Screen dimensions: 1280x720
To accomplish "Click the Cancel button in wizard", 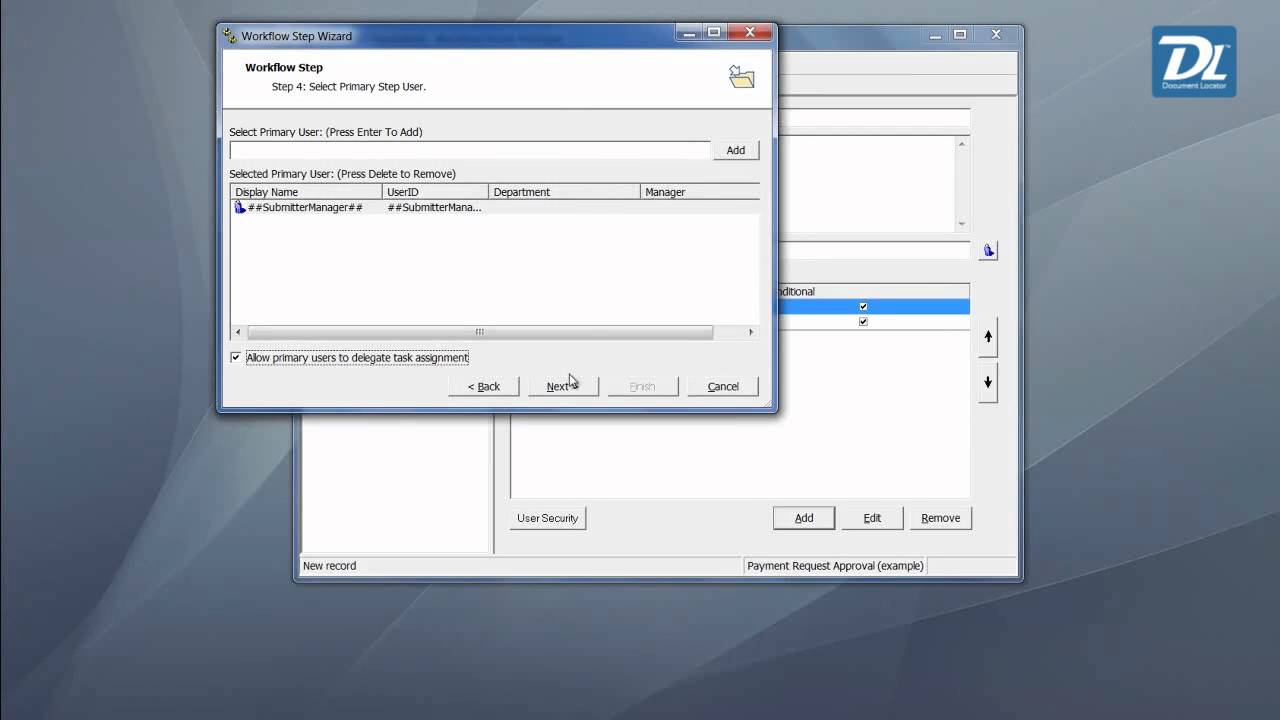I will pos(723,386).
